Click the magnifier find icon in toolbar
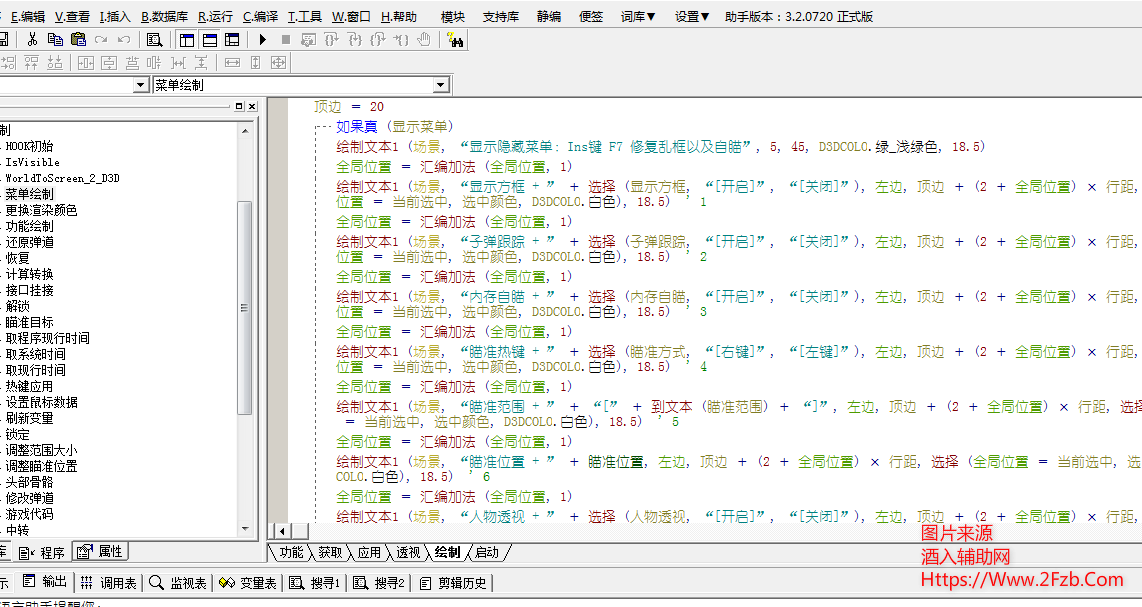This screenshot has height=607, width=1142. (154, 40)
